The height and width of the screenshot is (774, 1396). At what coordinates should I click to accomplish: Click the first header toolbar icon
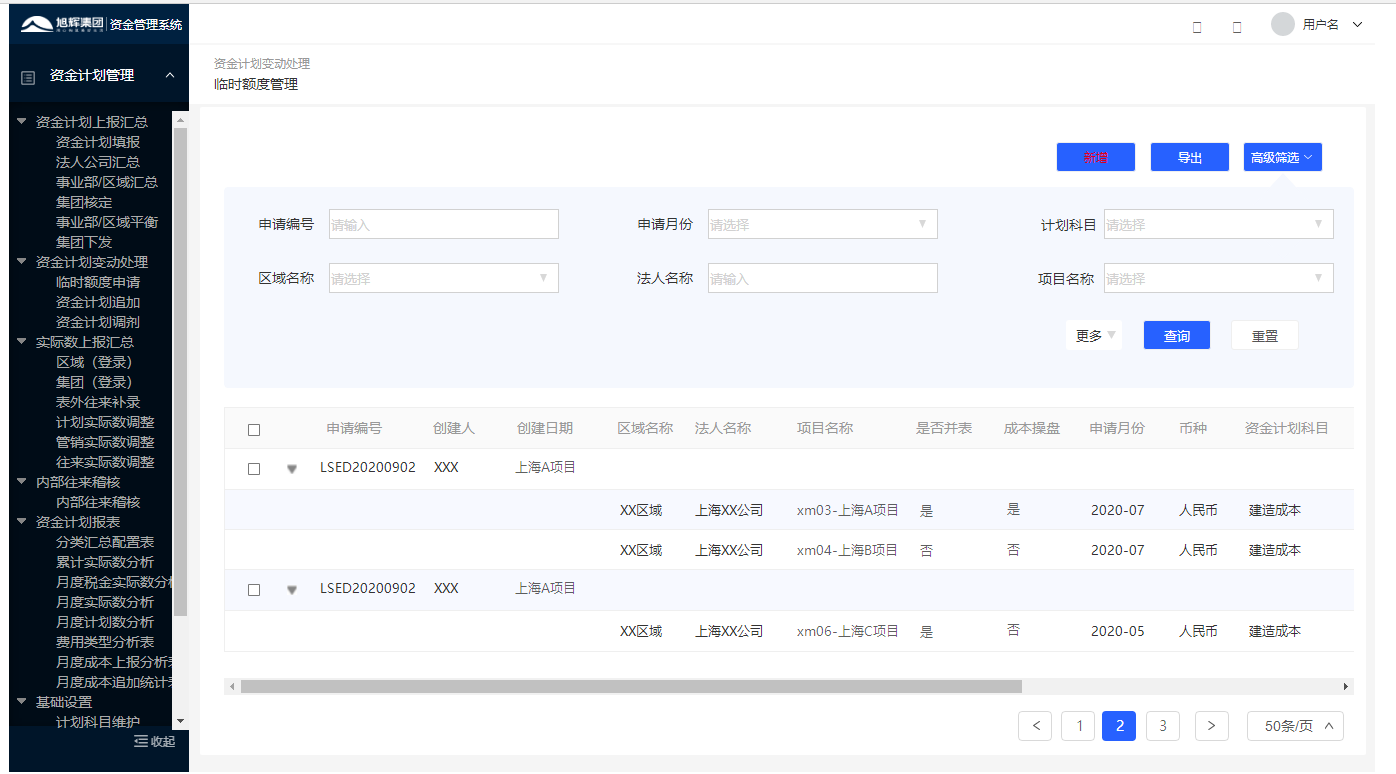click(1197, 27)
